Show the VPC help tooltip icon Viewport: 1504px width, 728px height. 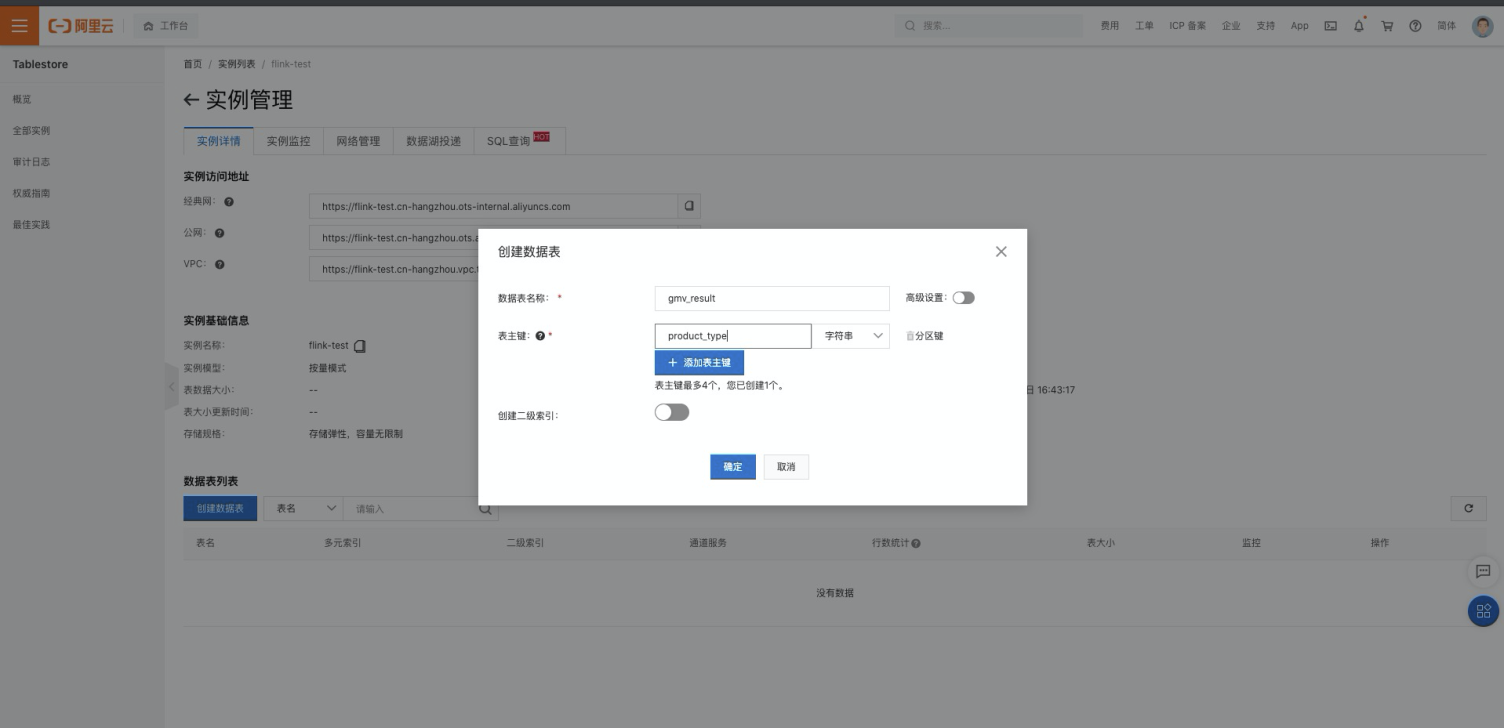coord(219,265)
